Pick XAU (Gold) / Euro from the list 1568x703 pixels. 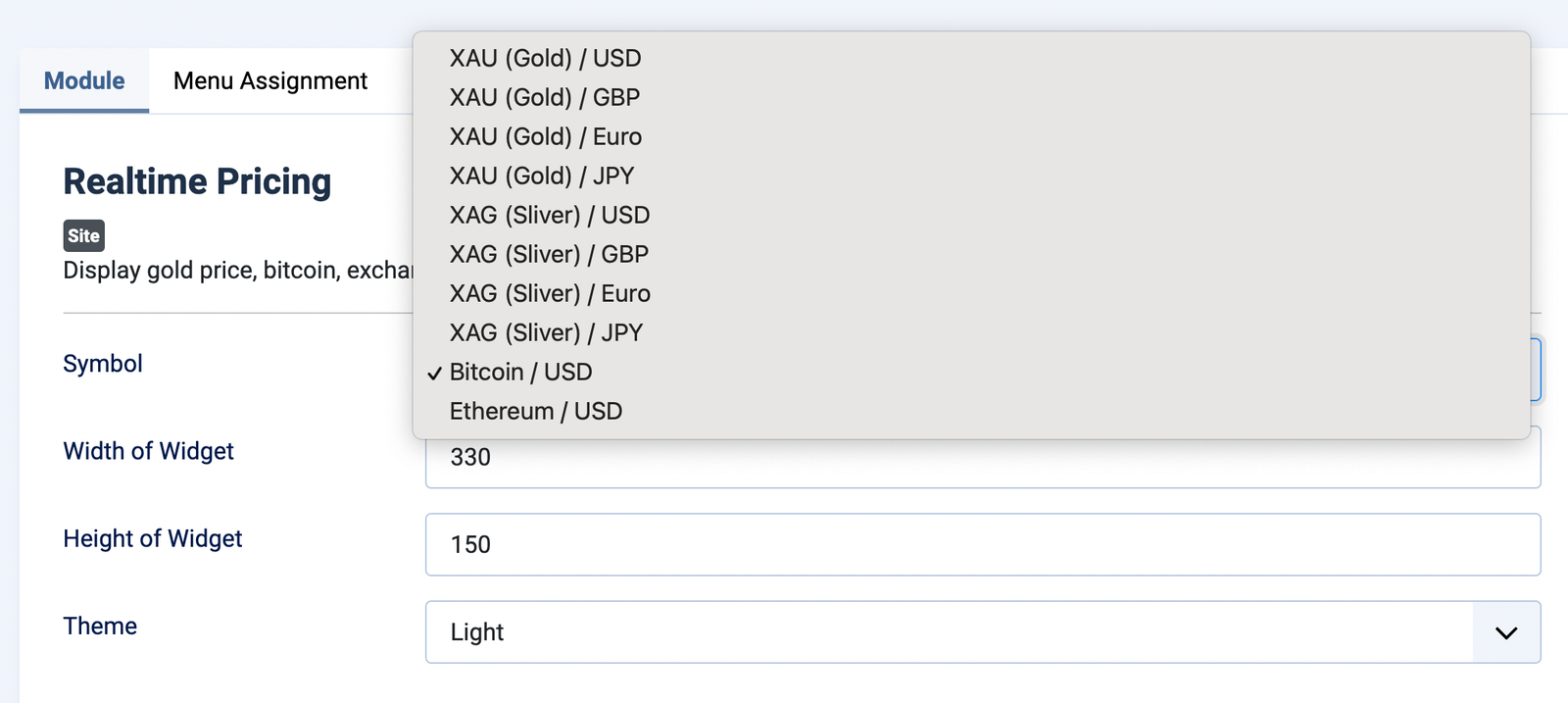pos(545,136)
